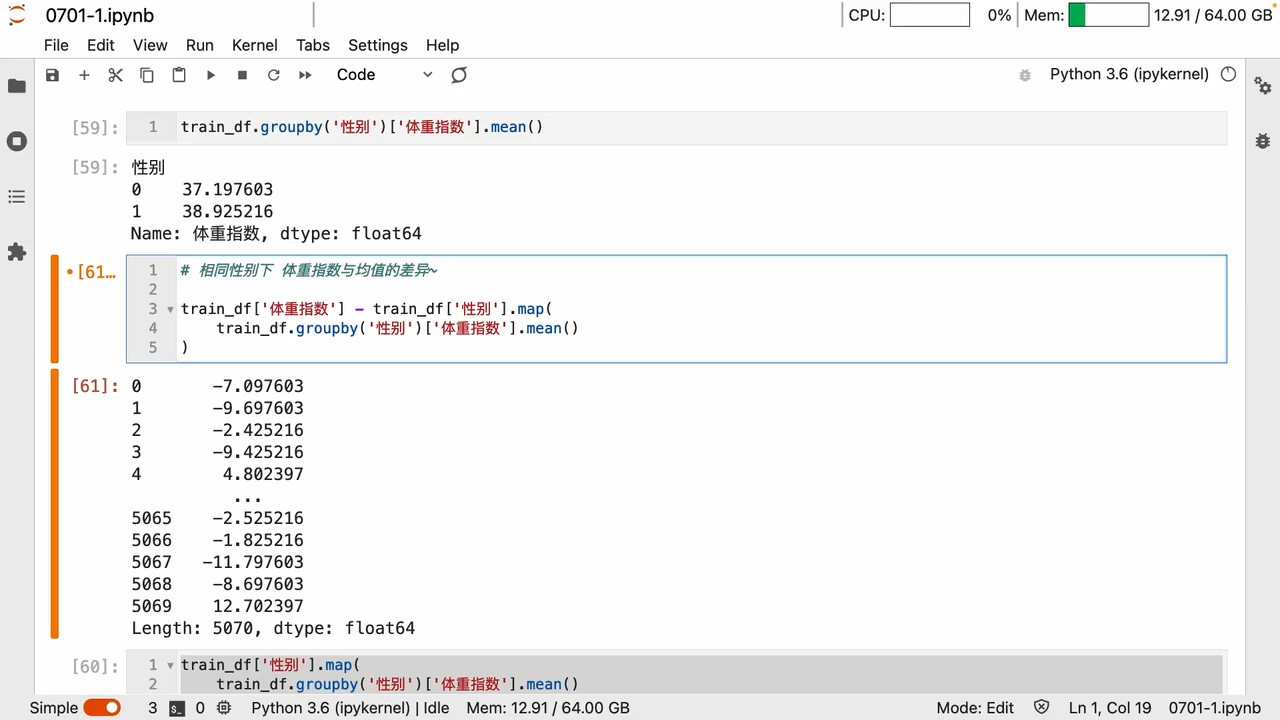1280x720 pixels.
Task: Collapse code at line 3 fold arrow in cell 61
Action: (170, 309)
